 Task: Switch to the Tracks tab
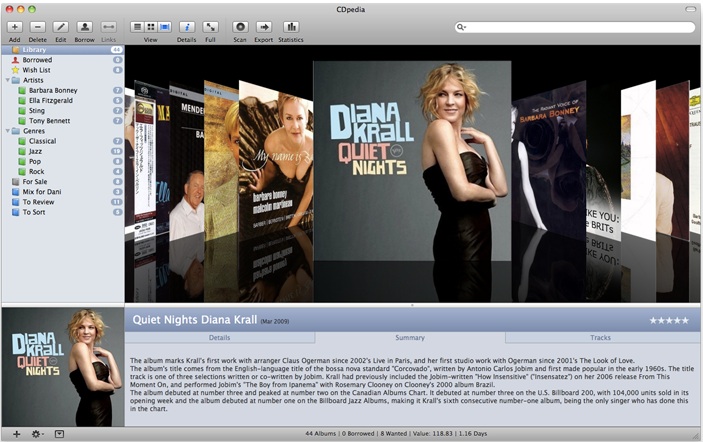(600, 338)
